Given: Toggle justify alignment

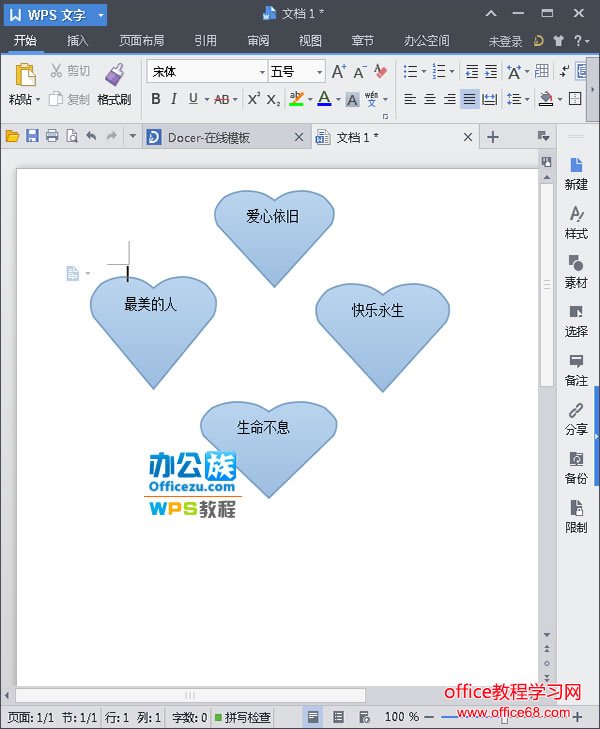Looking at the screenshot, I should 469,99.
